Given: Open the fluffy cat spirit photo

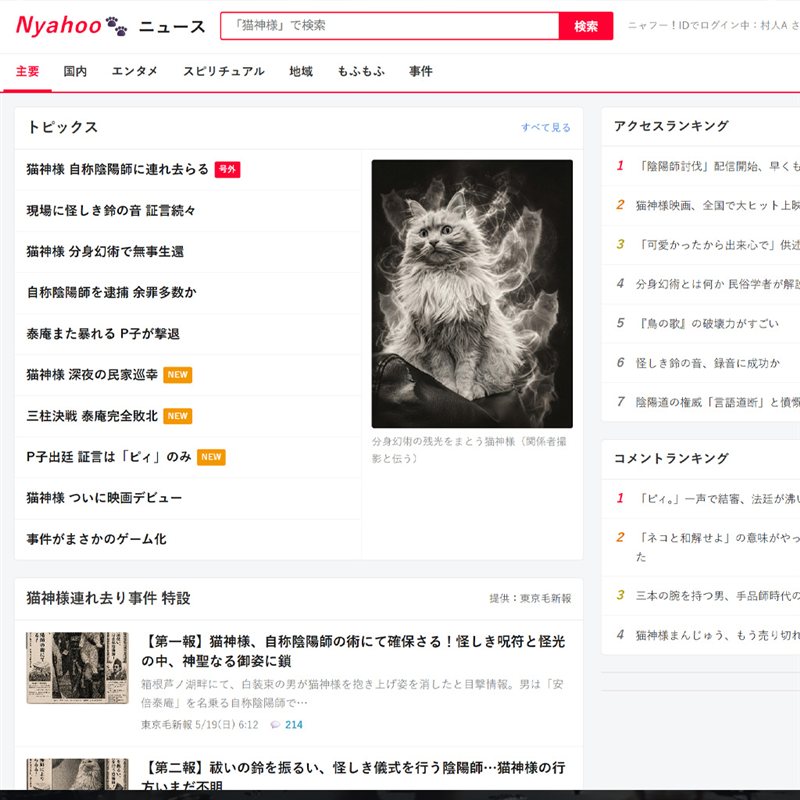Looking at the screenshot, I should pyautogui.click(x=472, y=294).
